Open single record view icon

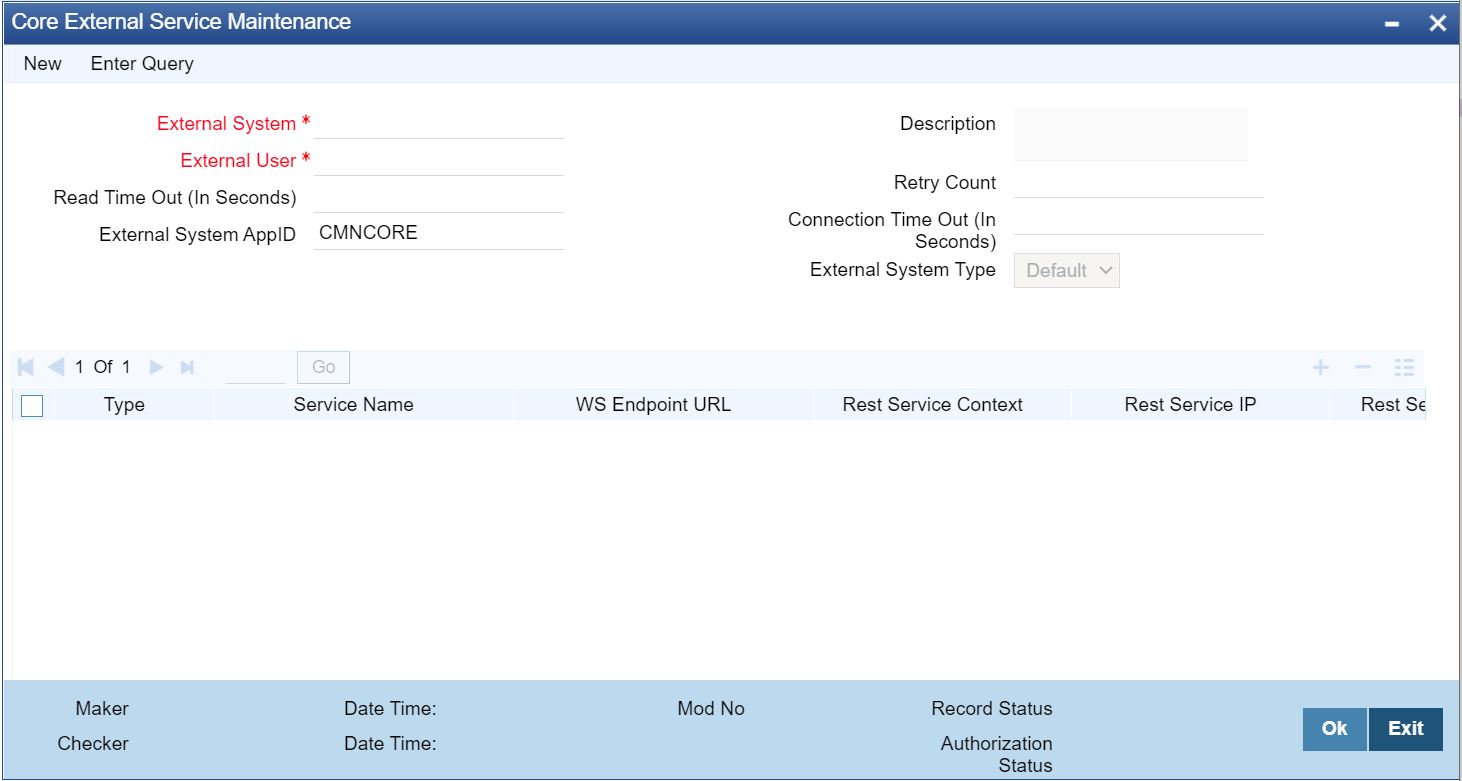(x=1403, y=367)
